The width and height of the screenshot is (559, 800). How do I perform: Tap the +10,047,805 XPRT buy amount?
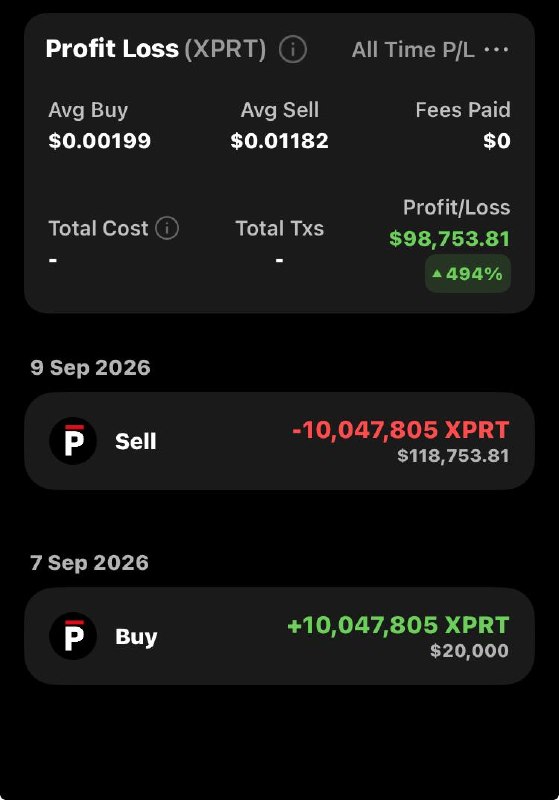[x=398, y=624]
